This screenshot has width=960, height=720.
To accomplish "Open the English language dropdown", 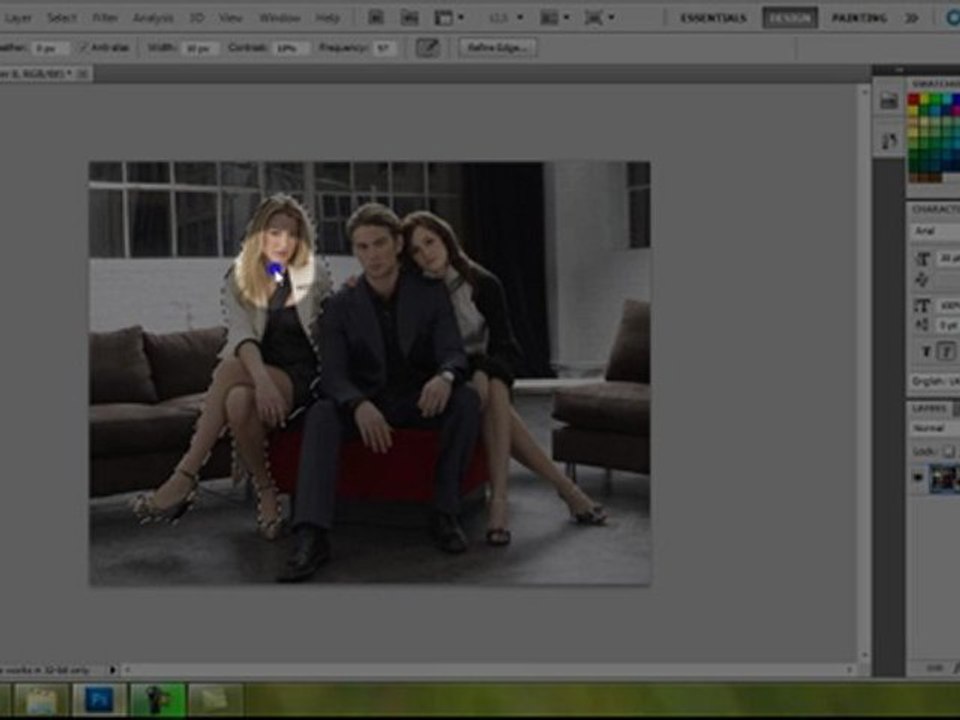I will (936, 381).
